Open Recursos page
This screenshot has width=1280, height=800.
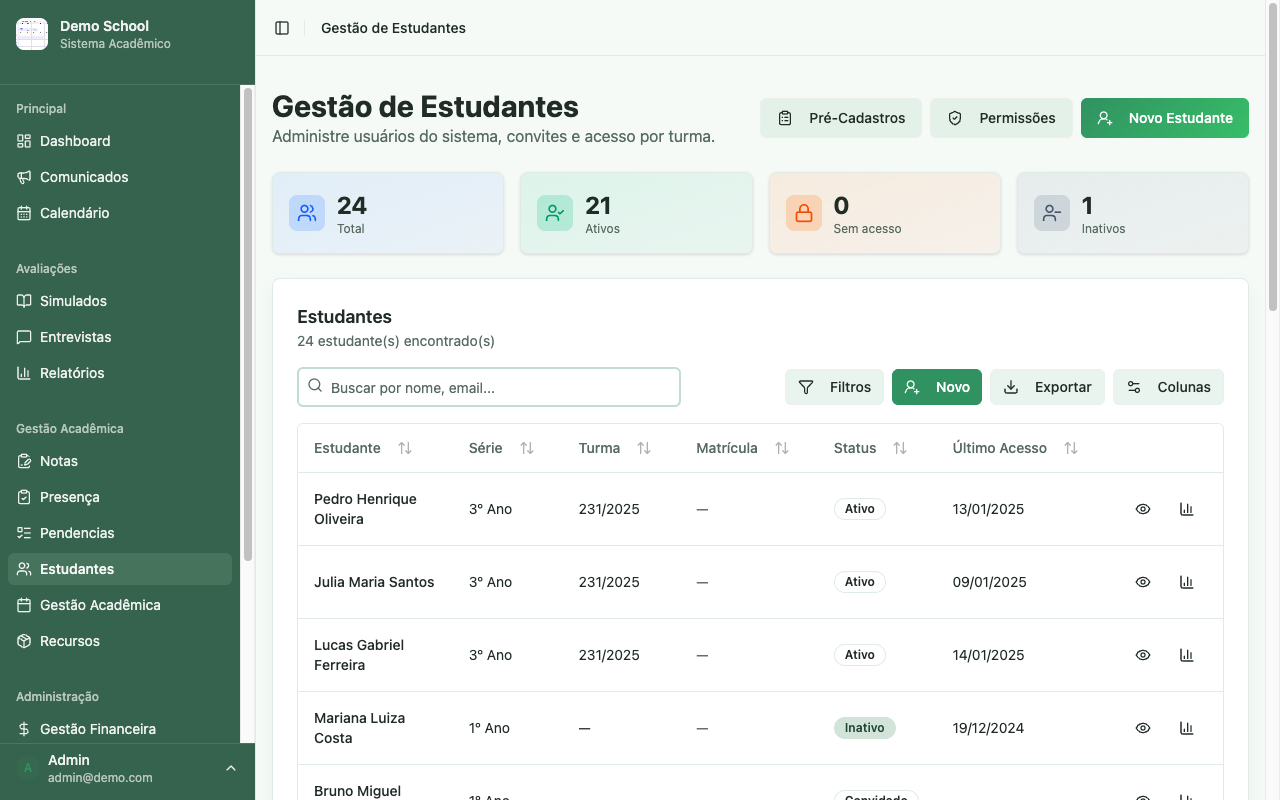pyautogui.click(x=120, y=641)
